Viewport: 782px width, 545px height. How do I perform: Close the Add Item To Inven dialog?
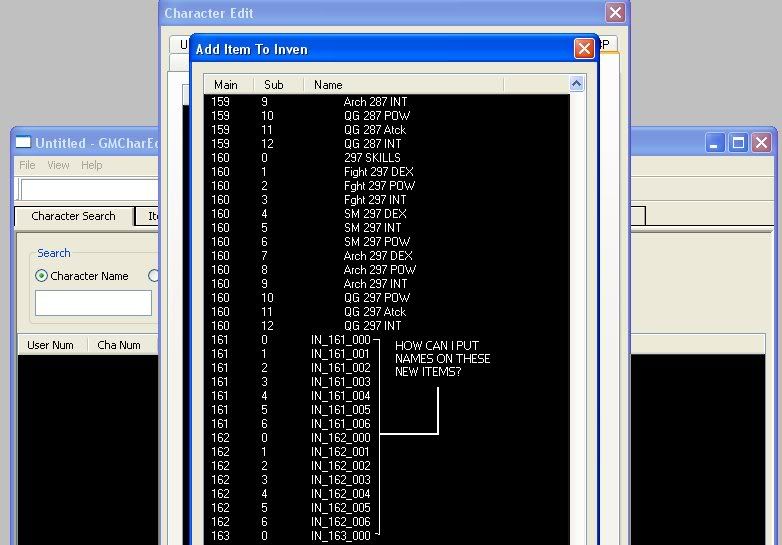(x=584, y=48)
